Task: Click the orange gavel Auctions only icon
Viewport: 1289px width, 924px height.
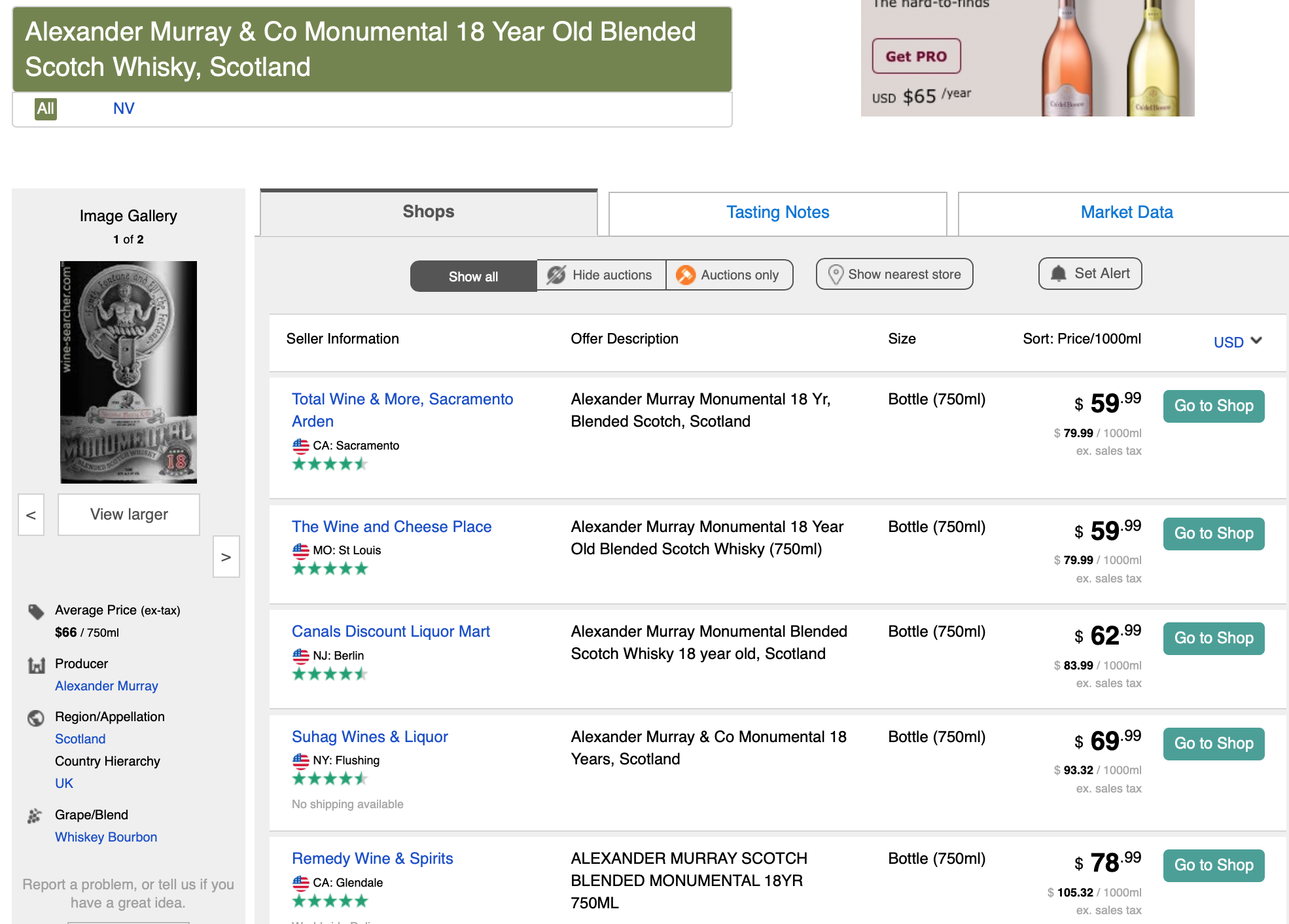Action: click(685, 275)
